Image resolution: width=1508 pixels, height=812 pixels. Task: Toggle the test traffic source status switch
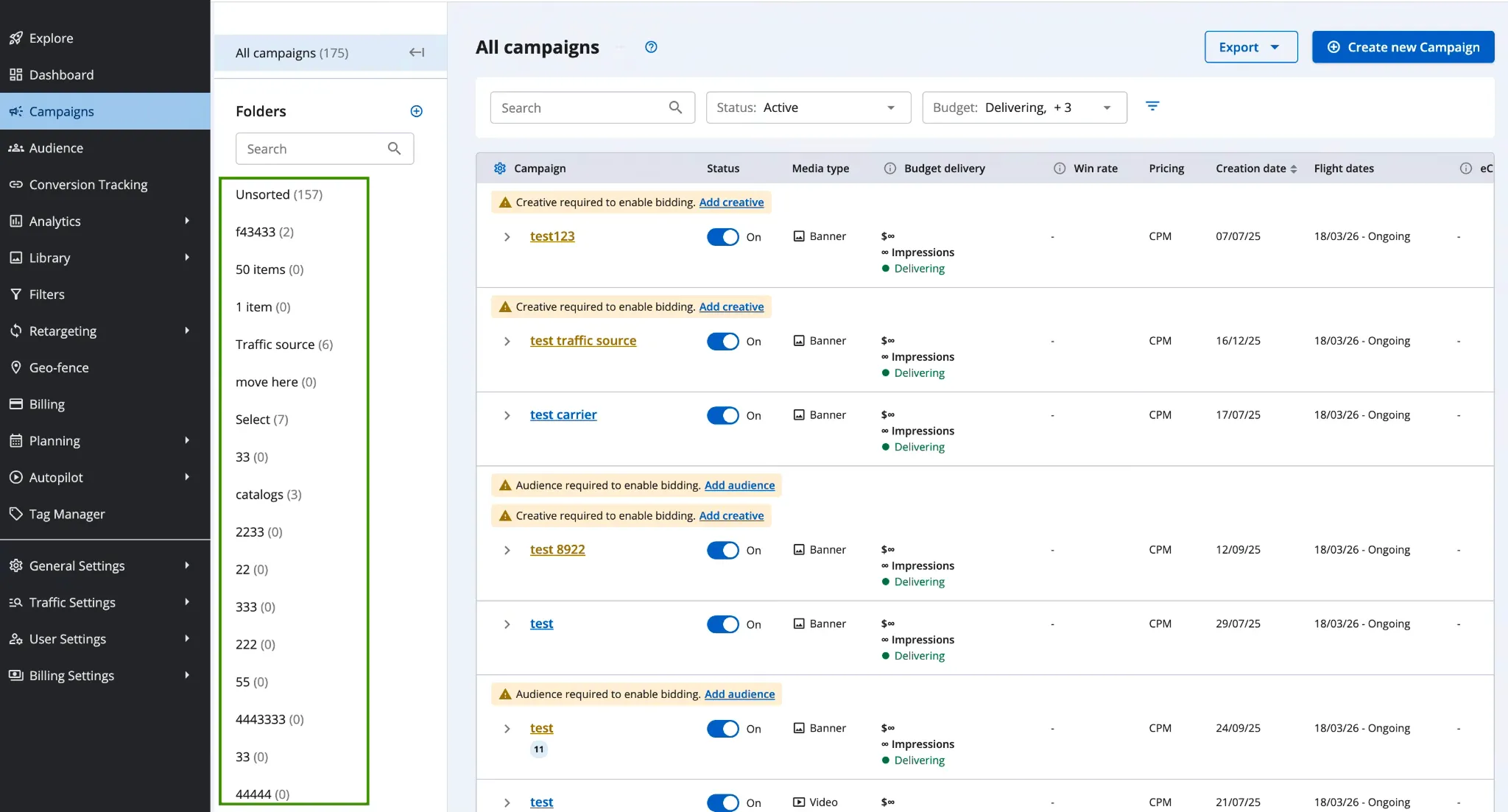(722, 342)
